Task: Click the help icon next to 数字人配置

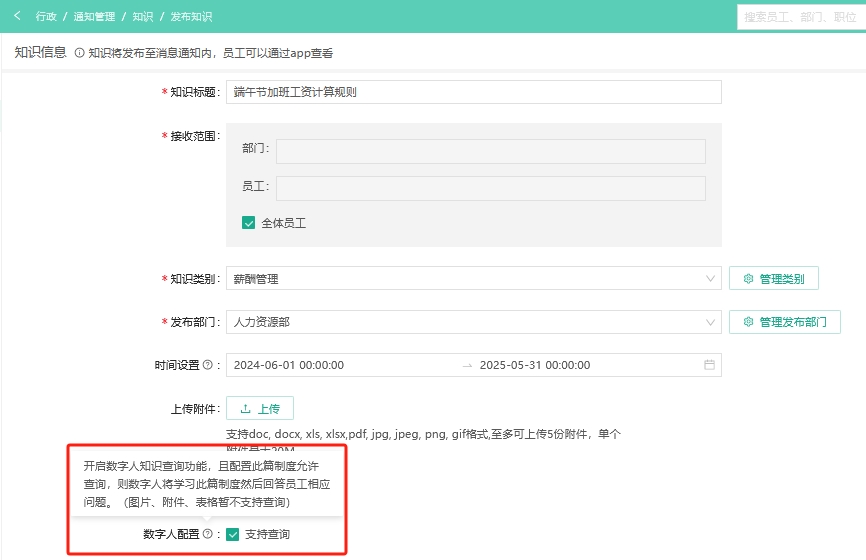Action: [208, 535]
